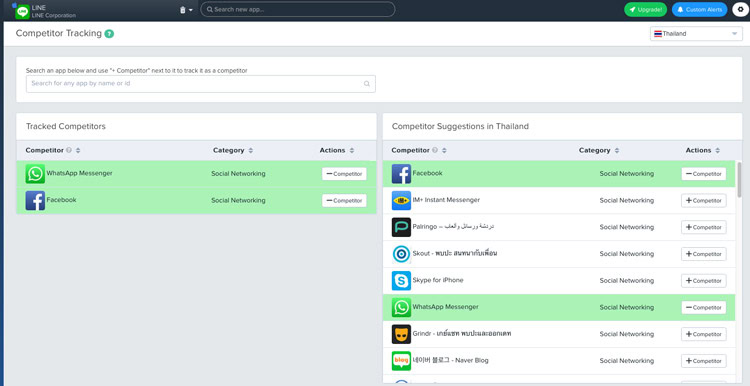Click Palringo app icon
Image resolution: width=750 pixels, height=386 pixels.
point(401,227)
